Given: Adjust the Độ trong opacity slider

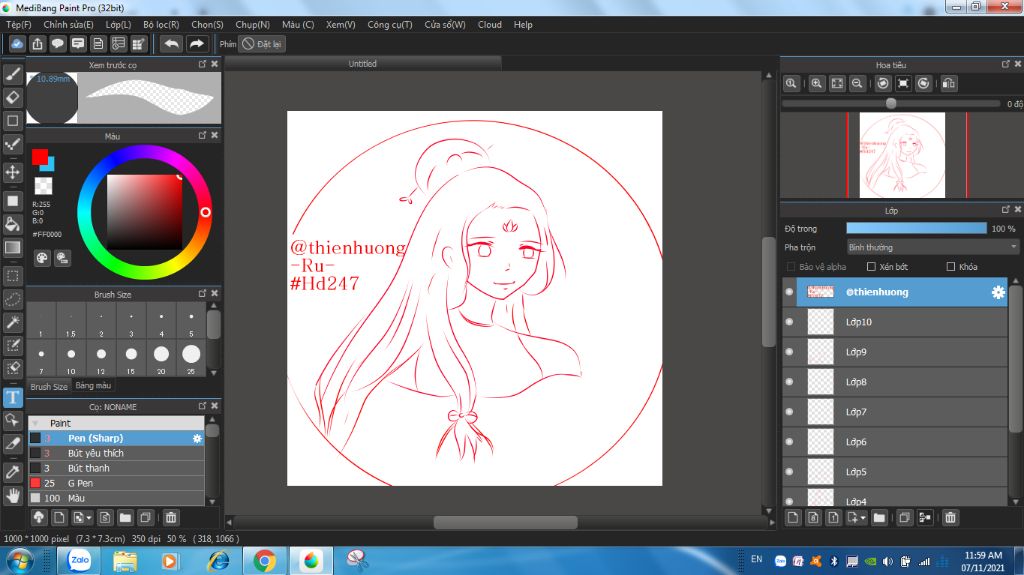Looking at the screenshot, I should (x=916, y=228).
